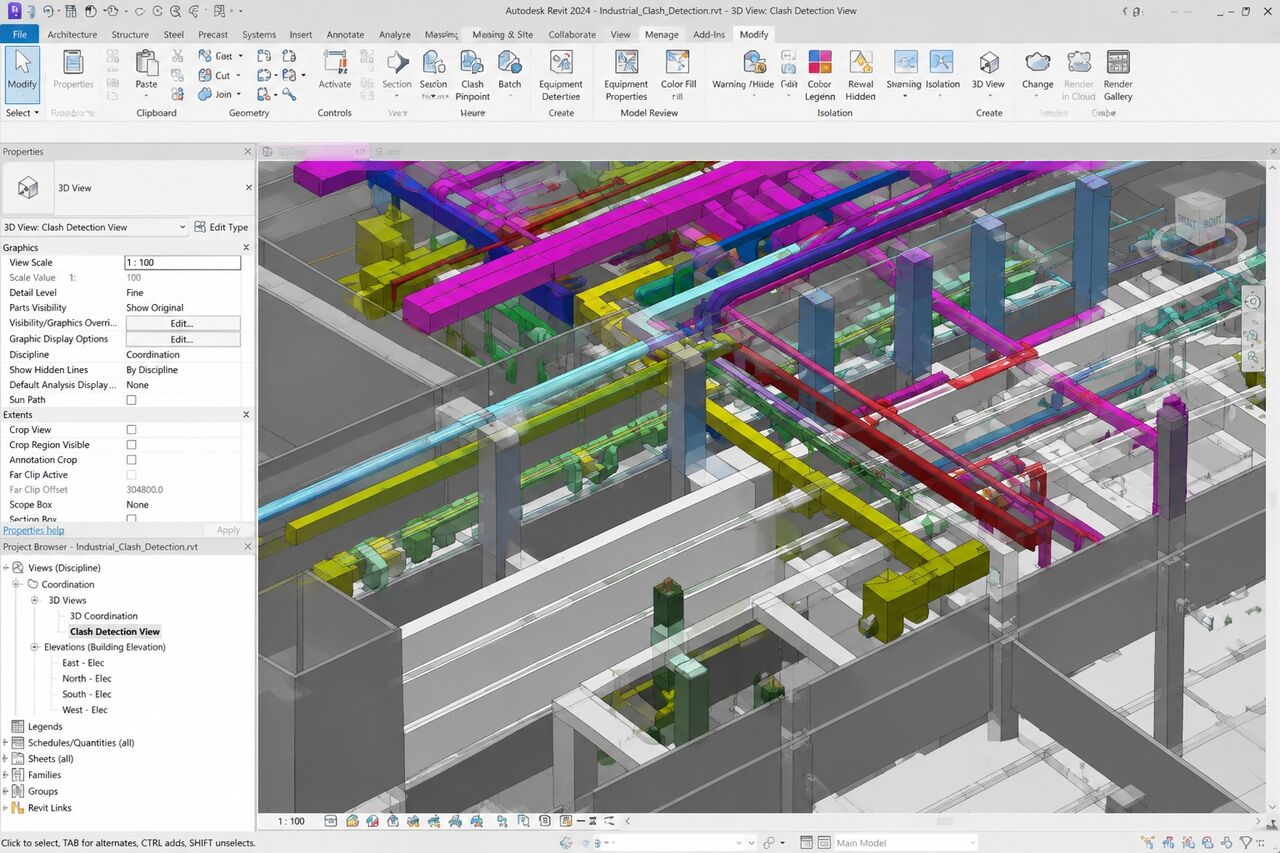Viewport: 1280px width, 853px height.
Task: Click the Edit Type button
Action: point(221,227)
